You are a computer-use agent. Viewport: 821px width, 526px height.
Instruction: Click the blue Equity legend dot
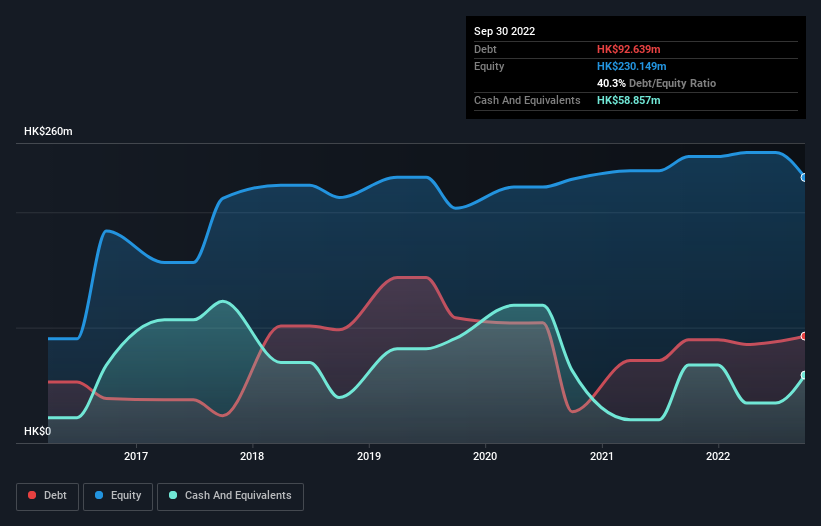click(x=99, y=495)
